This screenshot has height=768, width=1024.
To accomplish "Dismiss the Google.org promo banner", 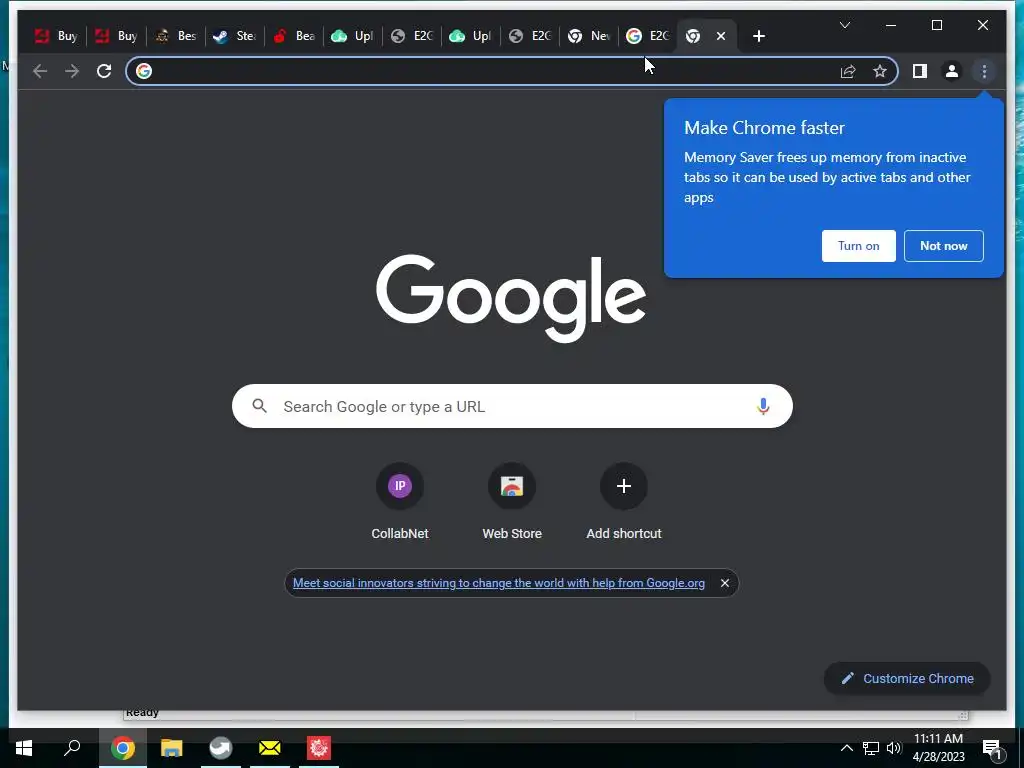I will coord(725,583).
